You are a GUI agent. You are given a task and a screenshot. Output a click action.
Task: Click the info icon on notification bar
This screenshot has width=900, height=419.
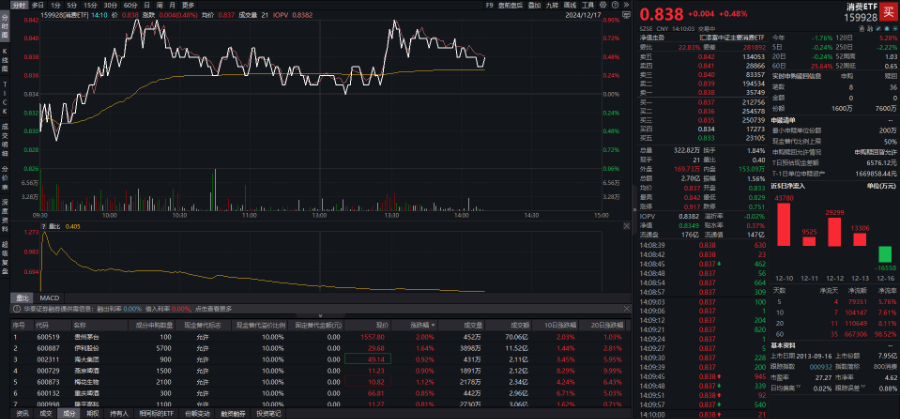coord(17,309)
